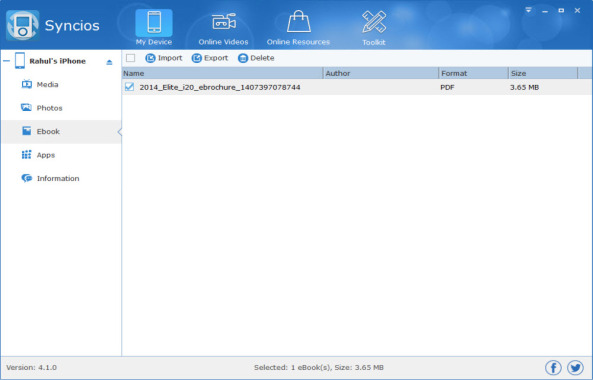Click the Syncios logo icon
This screenshot has height=380, width=593.
point(23,25)
